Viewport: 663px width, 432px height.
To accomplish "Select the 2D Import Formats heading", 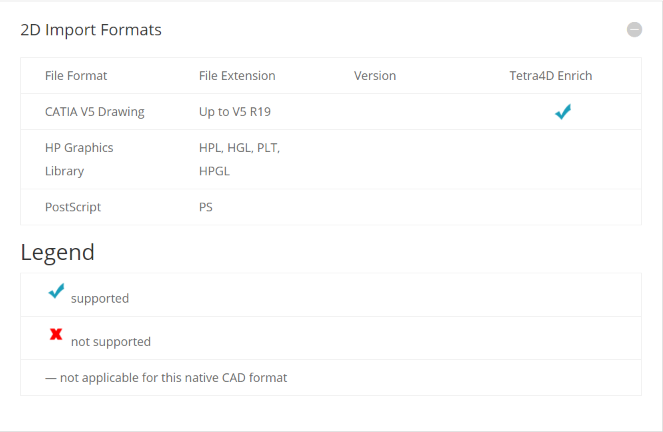I will point(91,30).
